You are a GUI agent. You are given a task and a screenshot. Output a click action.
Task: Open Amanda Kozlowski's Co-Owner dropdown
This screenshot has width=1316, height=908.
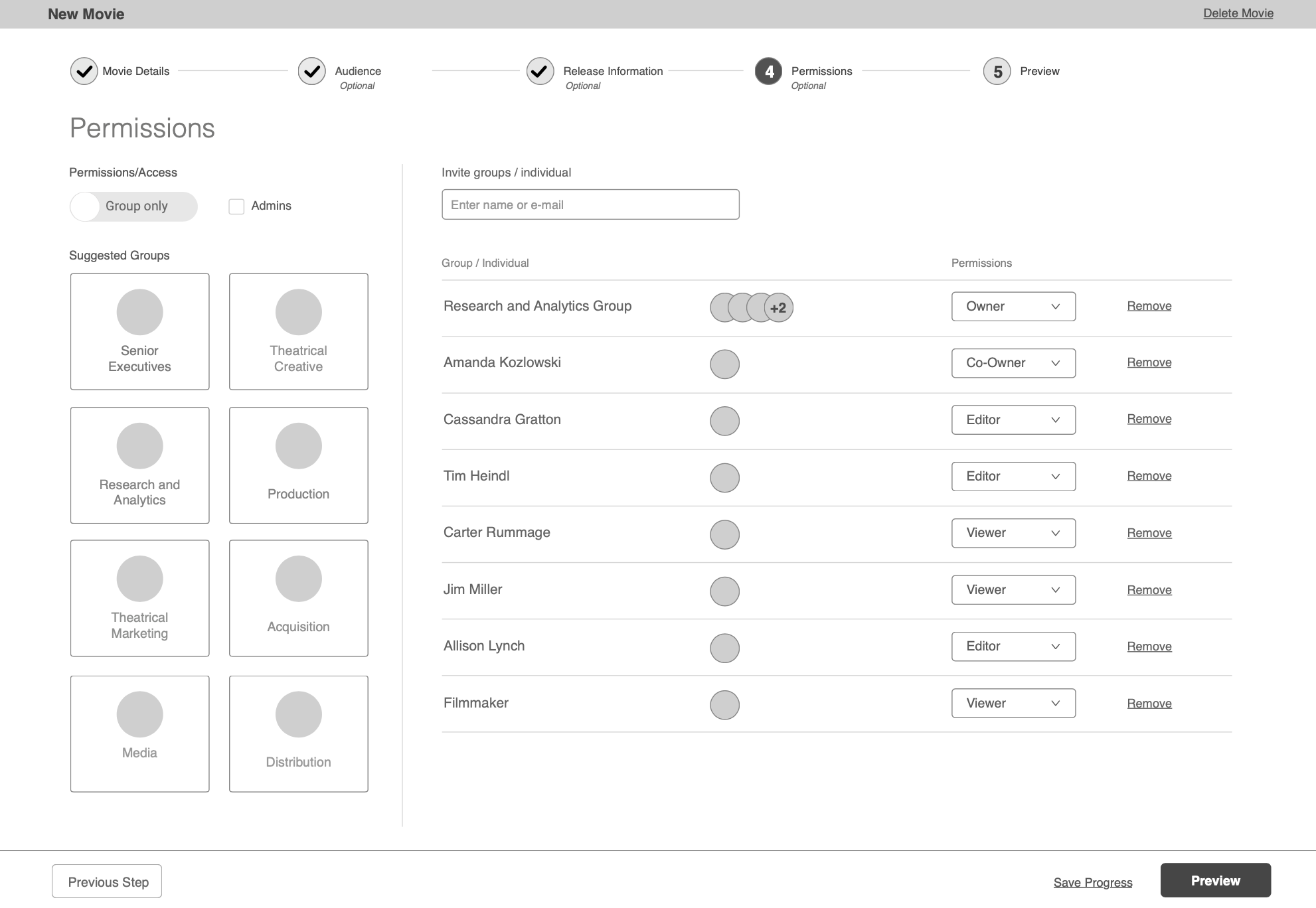pyautogui.click(x=1013, y=363)
